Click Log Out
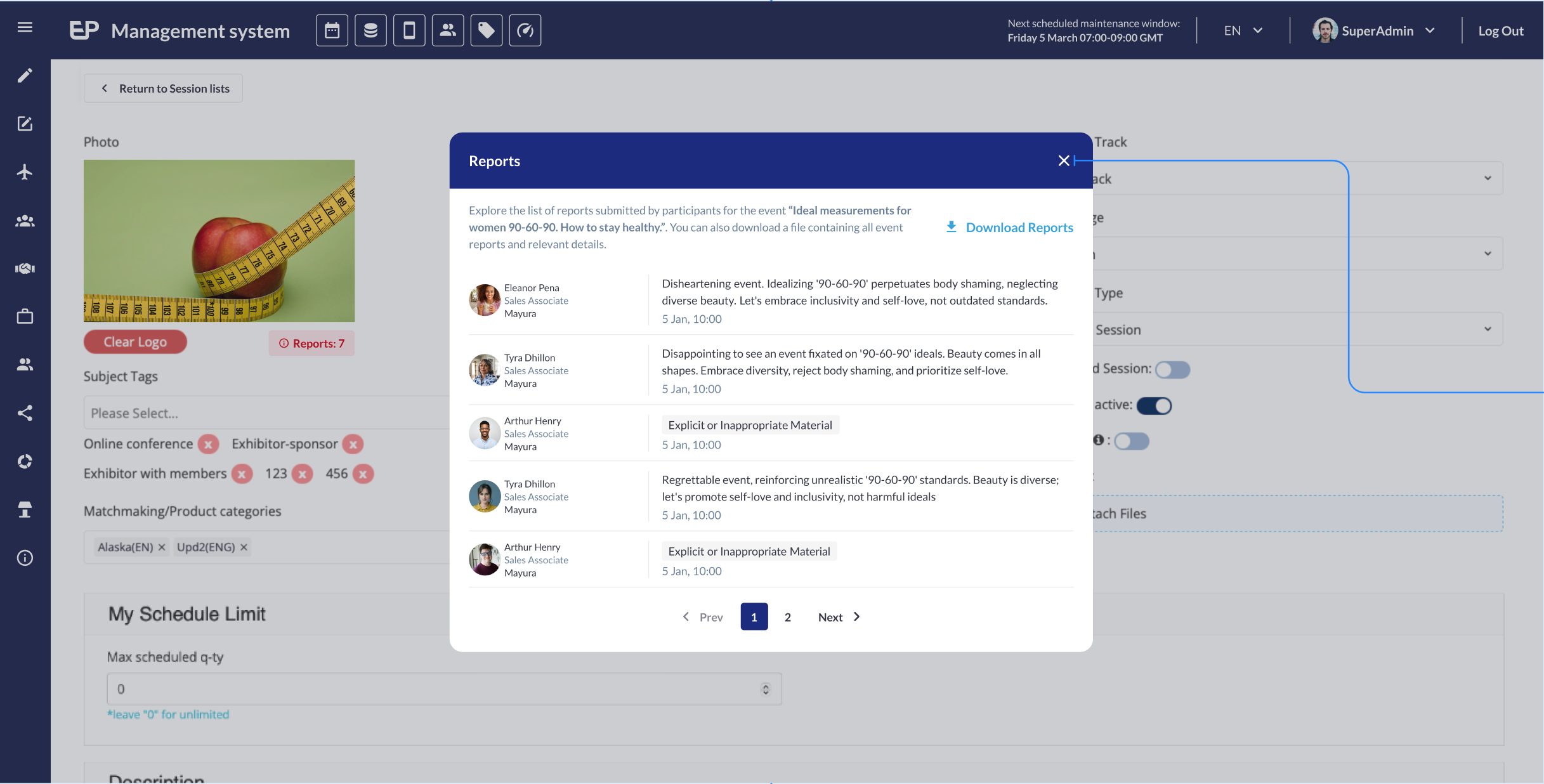The image size is (1544, 784). point(1500,30)
